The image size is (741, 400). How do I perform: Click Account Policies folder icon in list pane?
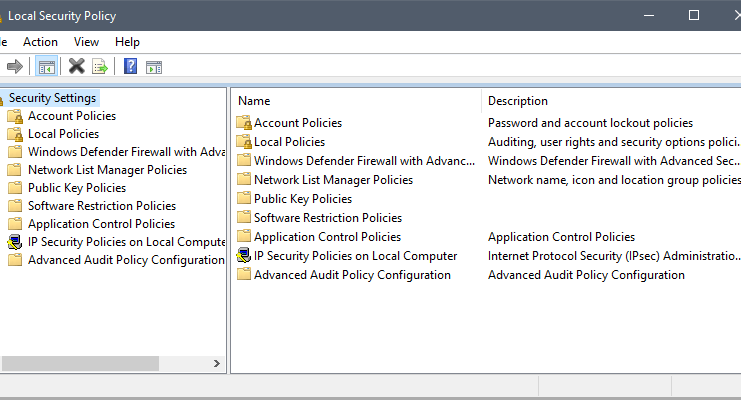click(x=244, y=123)
